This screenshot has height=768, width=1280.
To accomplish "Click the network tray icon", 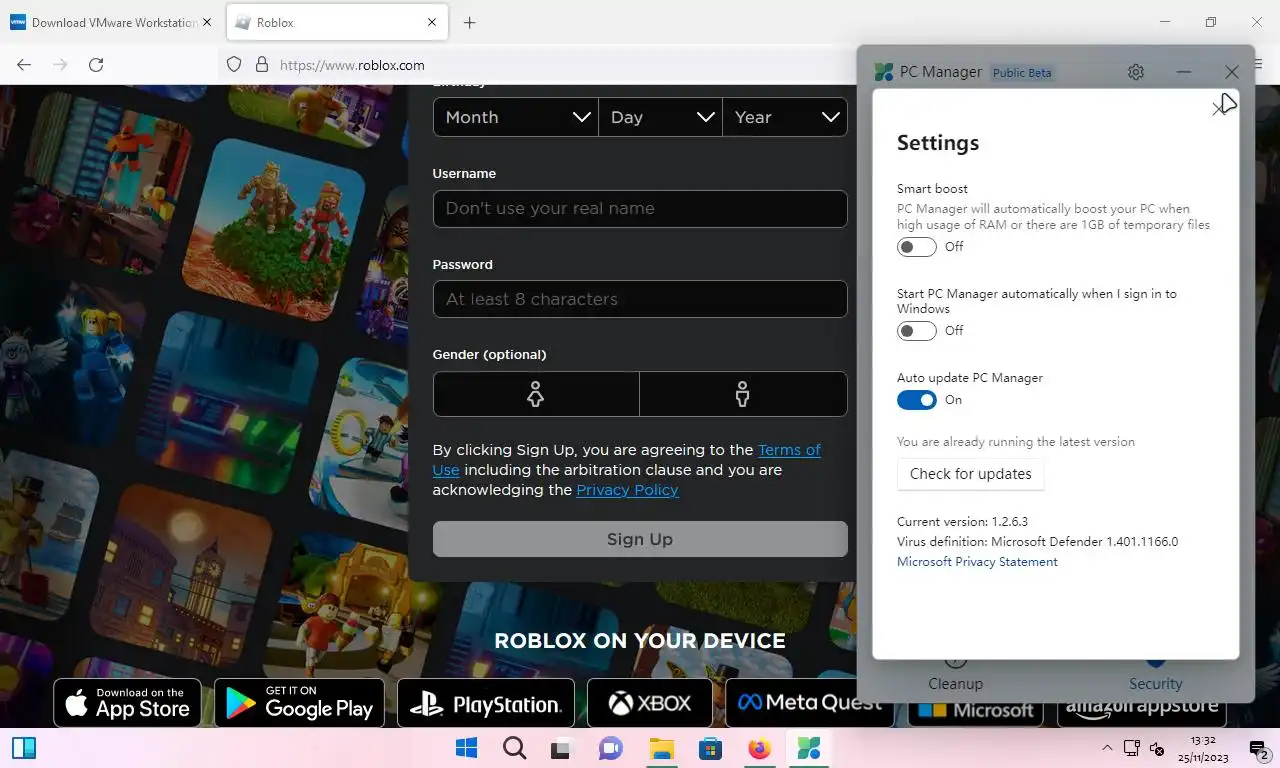I will 1132,748.
